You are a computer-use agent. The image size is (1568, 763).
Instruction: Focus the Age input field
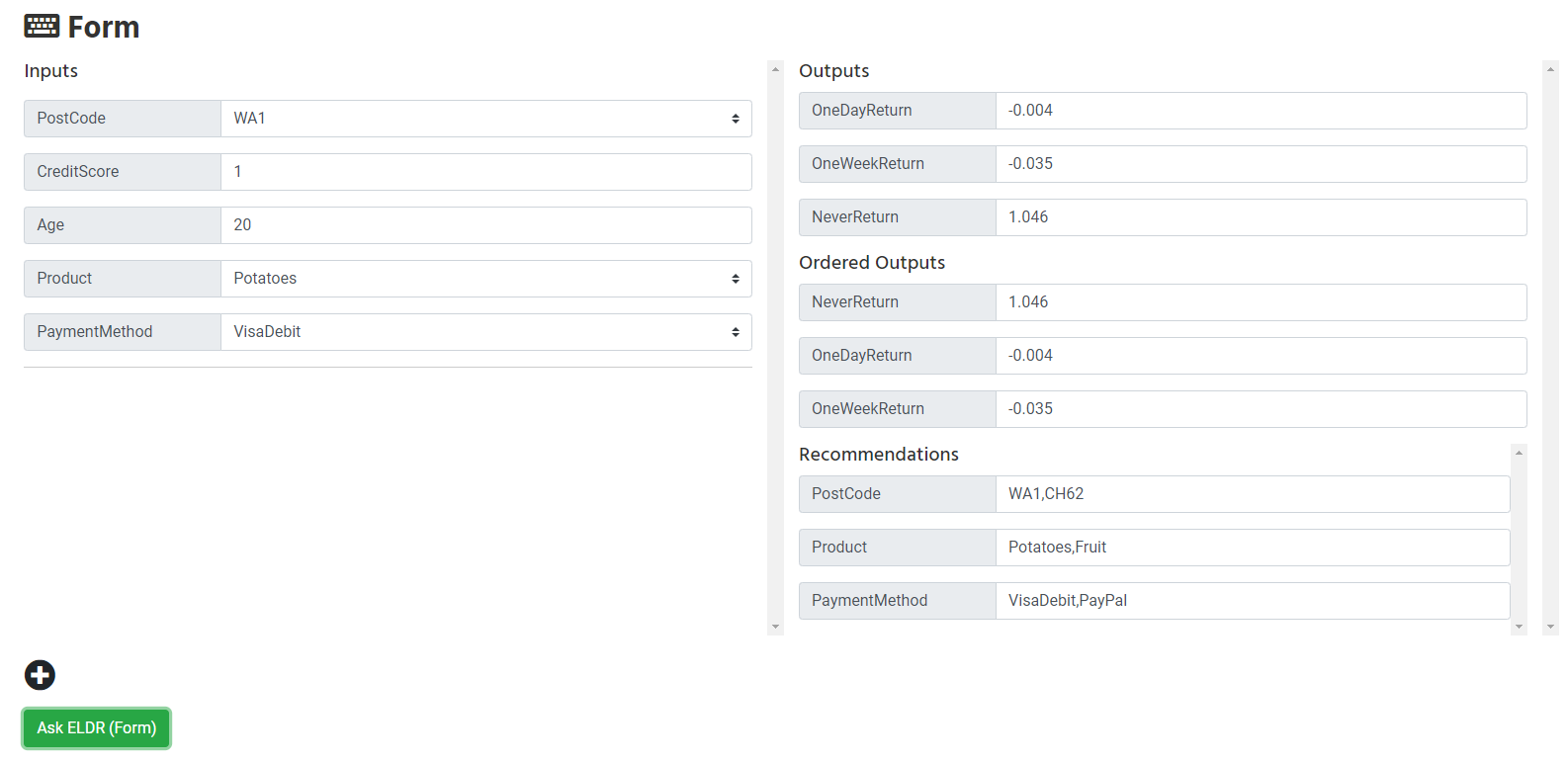(485, 225)
